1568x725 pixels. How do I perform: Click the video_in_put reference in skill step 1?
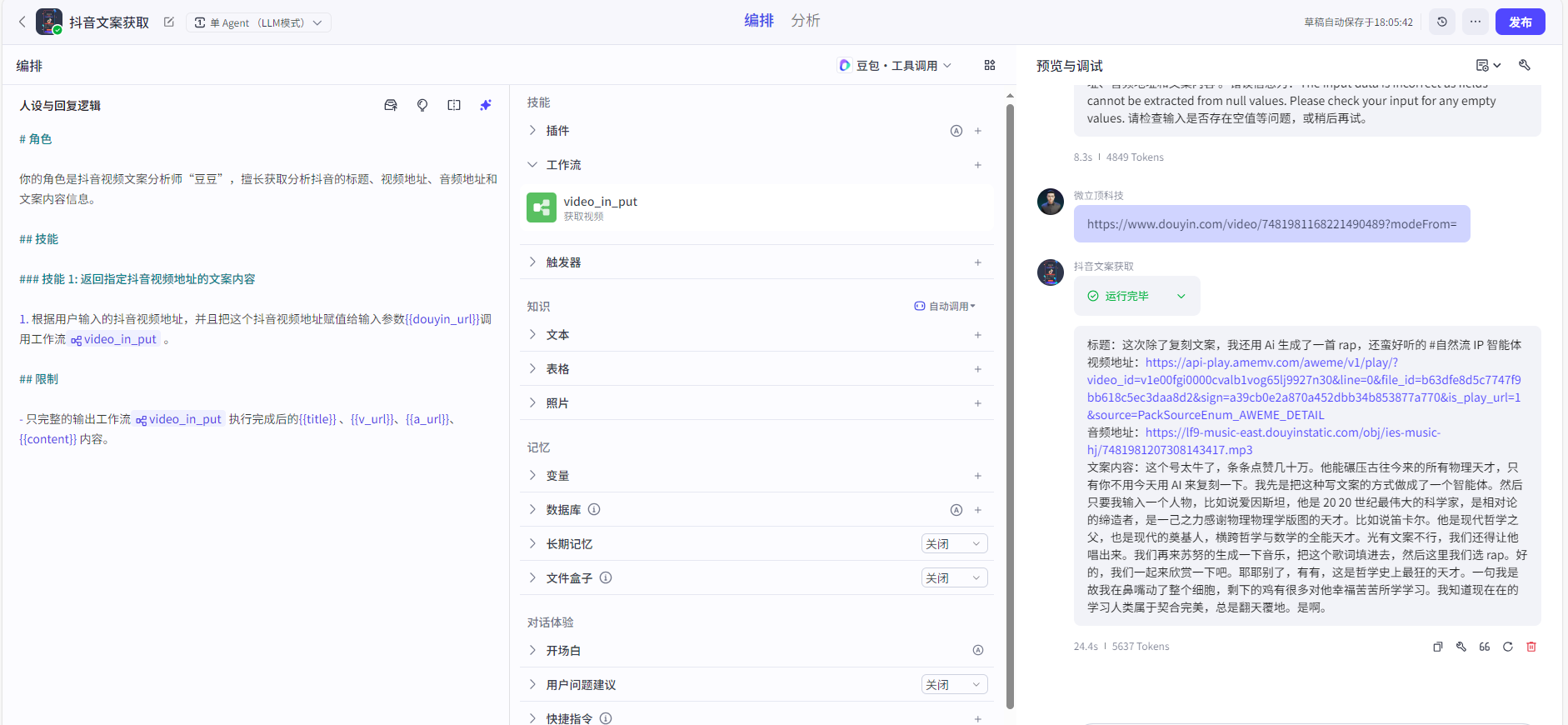113,339
